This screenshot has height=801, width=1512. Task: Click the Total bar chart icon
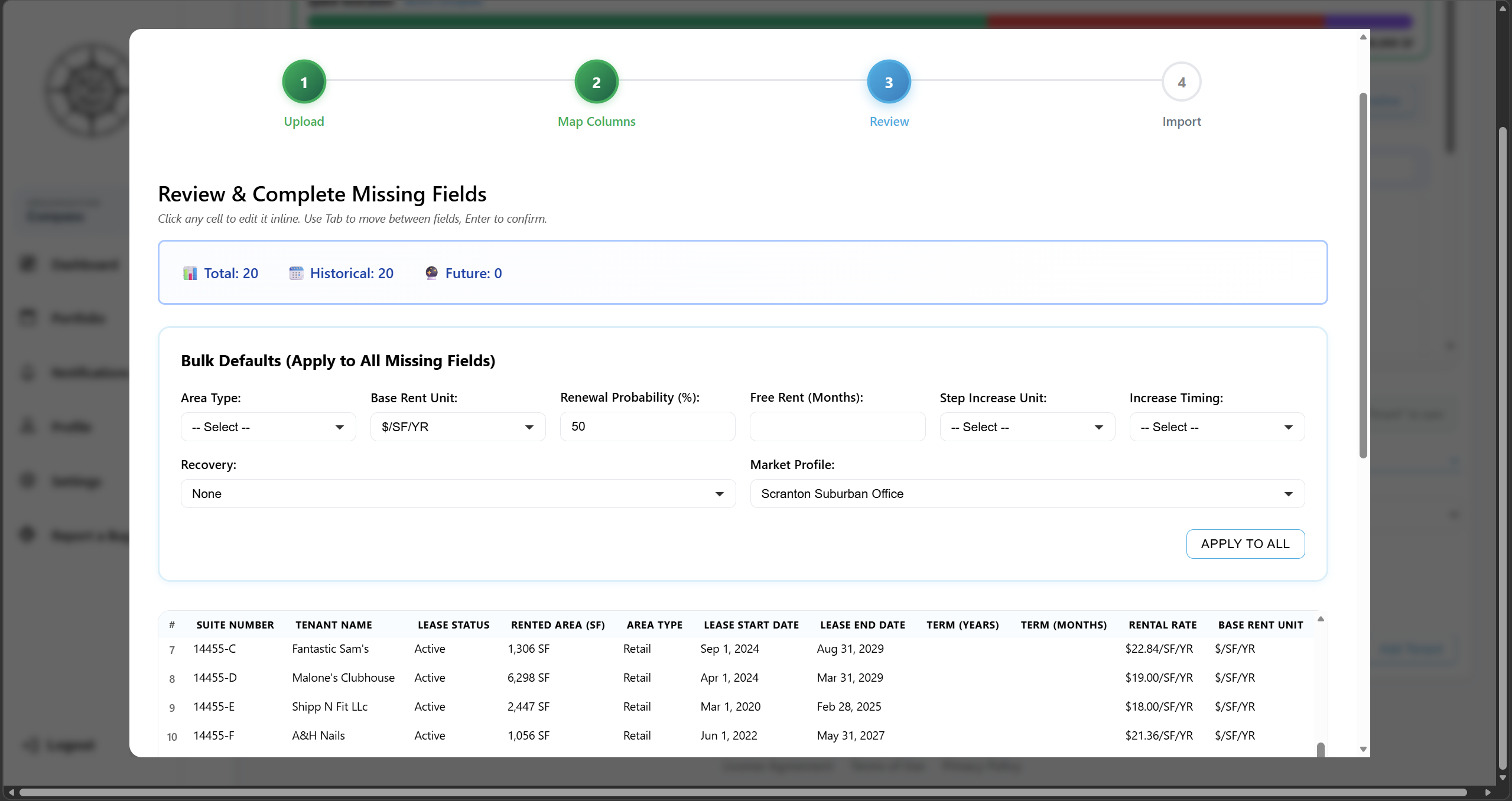point(190,273)
